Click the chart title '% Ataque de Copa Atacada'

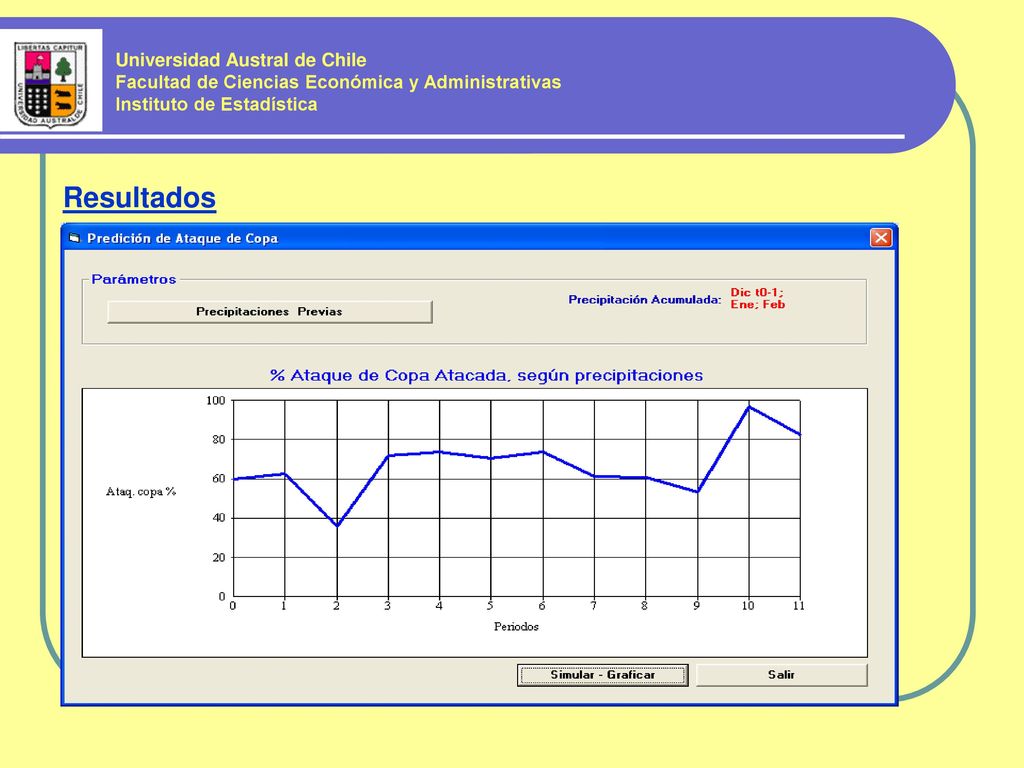pos(486,376)
